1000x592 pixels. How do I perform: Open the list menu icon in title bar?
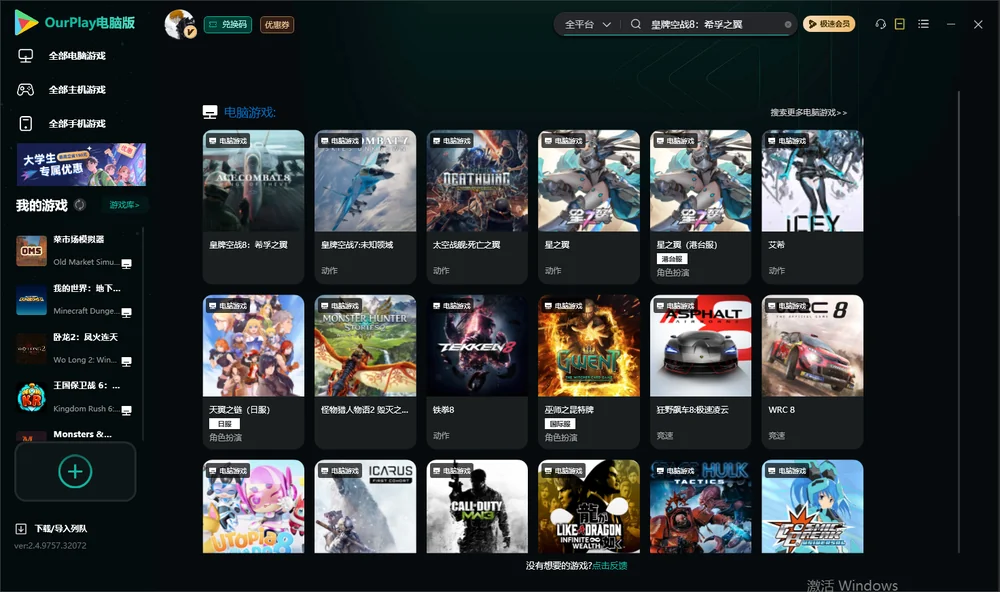pyautogui.click(x=923, y=24)
